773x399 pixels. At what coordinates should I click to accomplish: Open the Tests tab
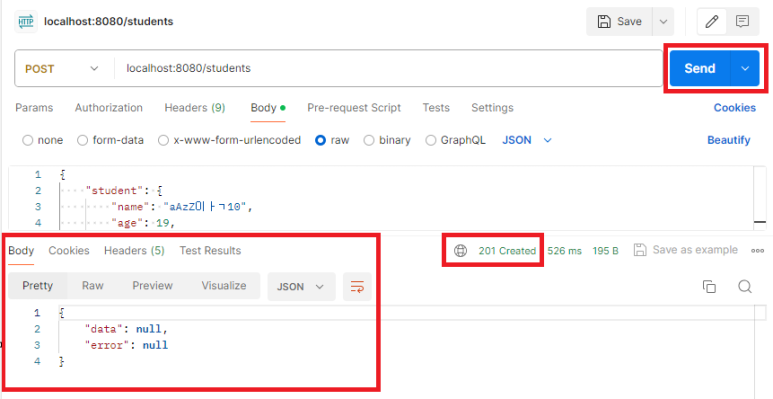click(436, 108)
